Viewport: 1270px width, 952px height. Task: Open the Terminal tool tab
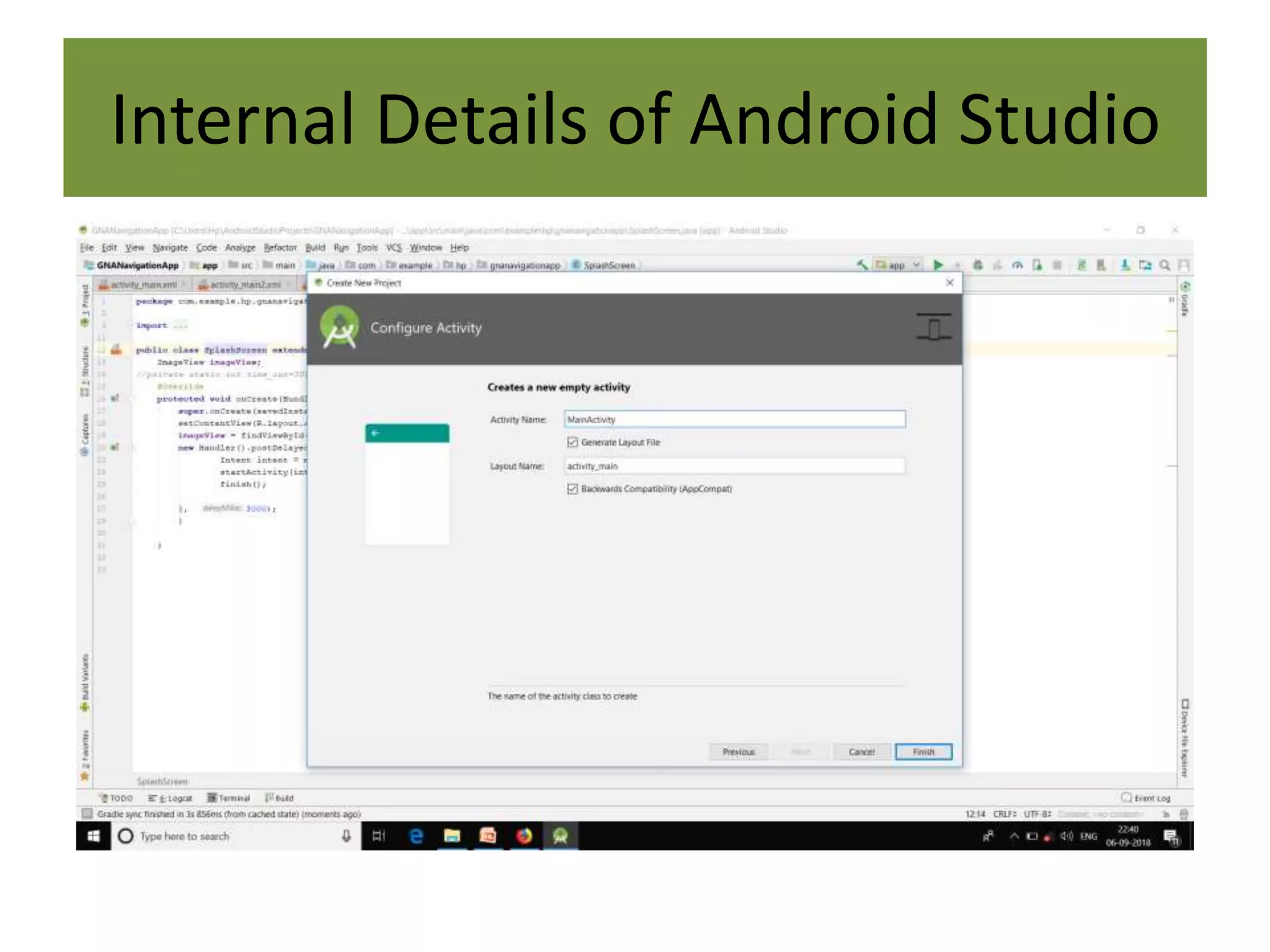click(x=229, y=798)
